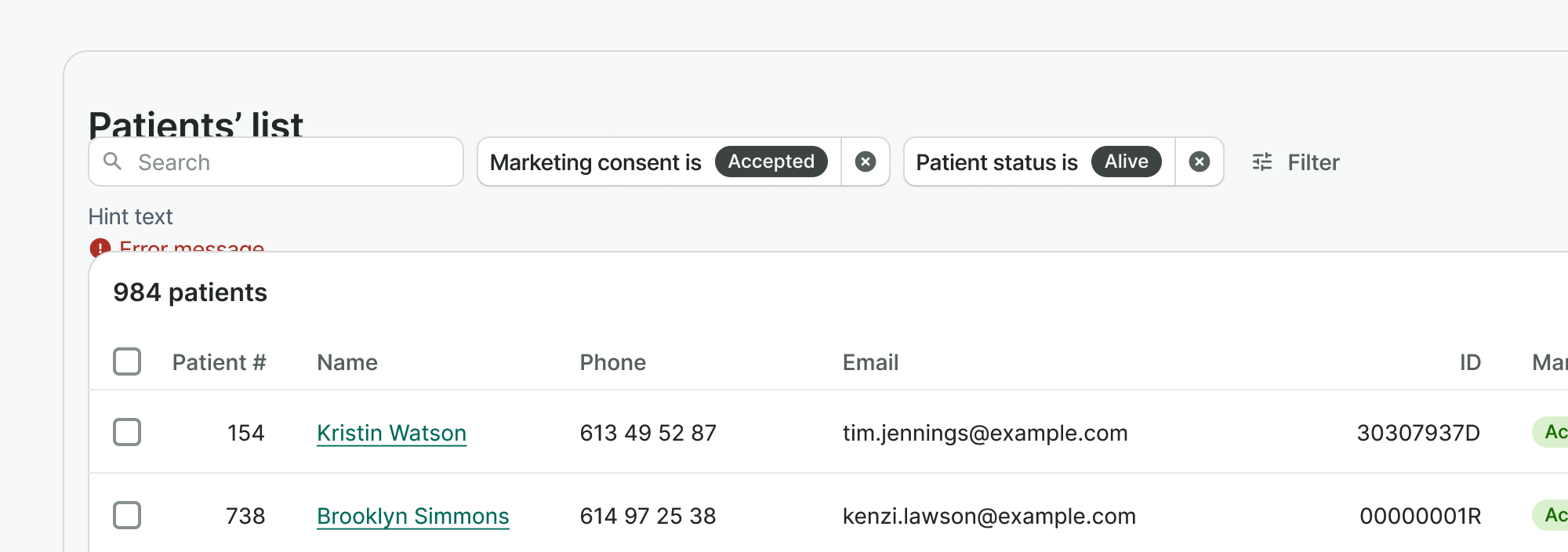Toggle the select-all patients checkbox
Screen dimensions: 1568x552
click(x=127, y=361)
